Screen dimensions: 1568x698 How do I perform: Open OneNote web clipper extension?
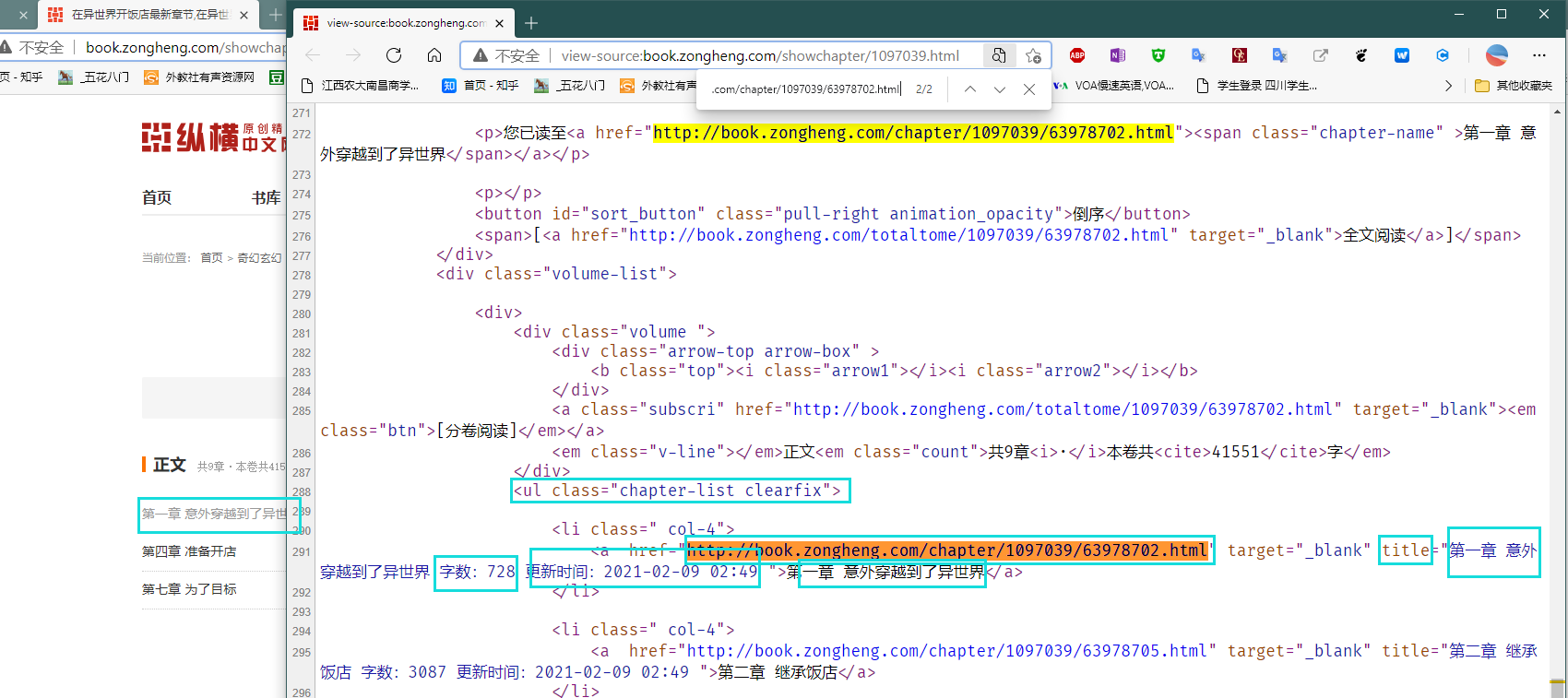click(x=1118, y=55)
